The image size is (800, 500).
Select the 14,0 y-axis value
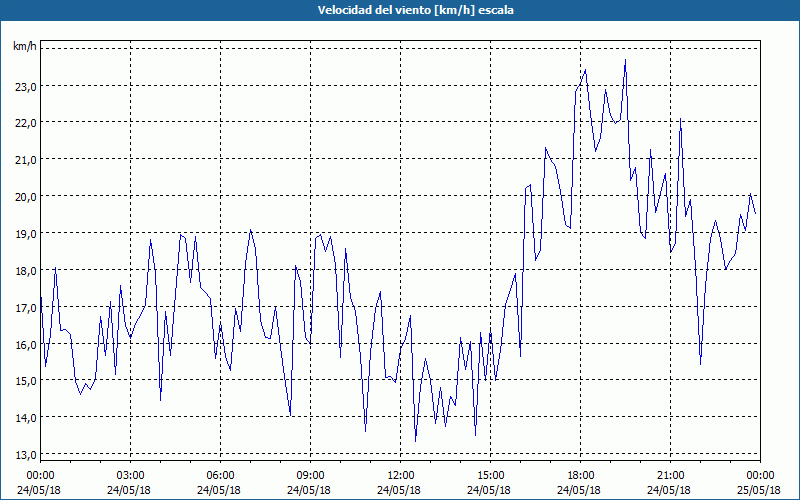click(x=27, y=418)
